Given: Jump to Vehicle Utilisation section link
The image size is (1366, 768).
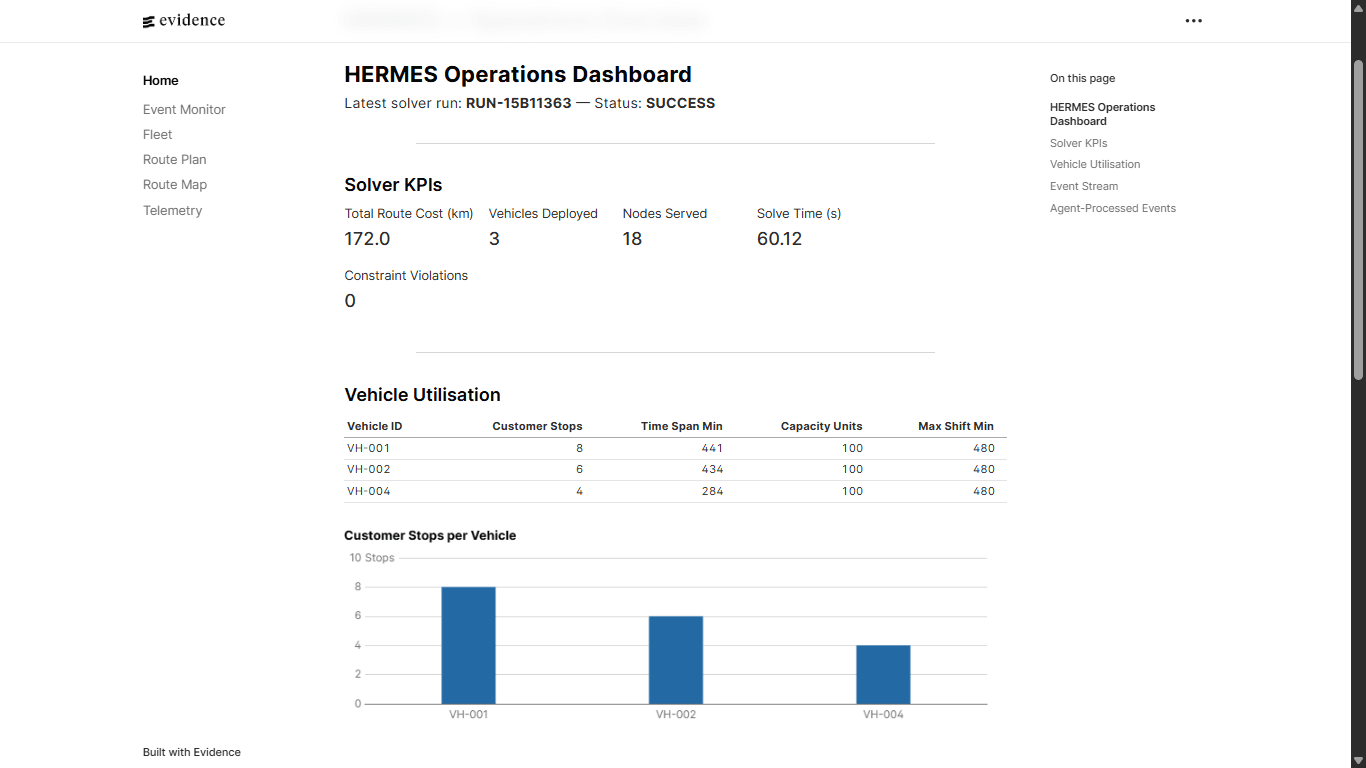Looking at the screenshot, I should (x=1095, y=164).
